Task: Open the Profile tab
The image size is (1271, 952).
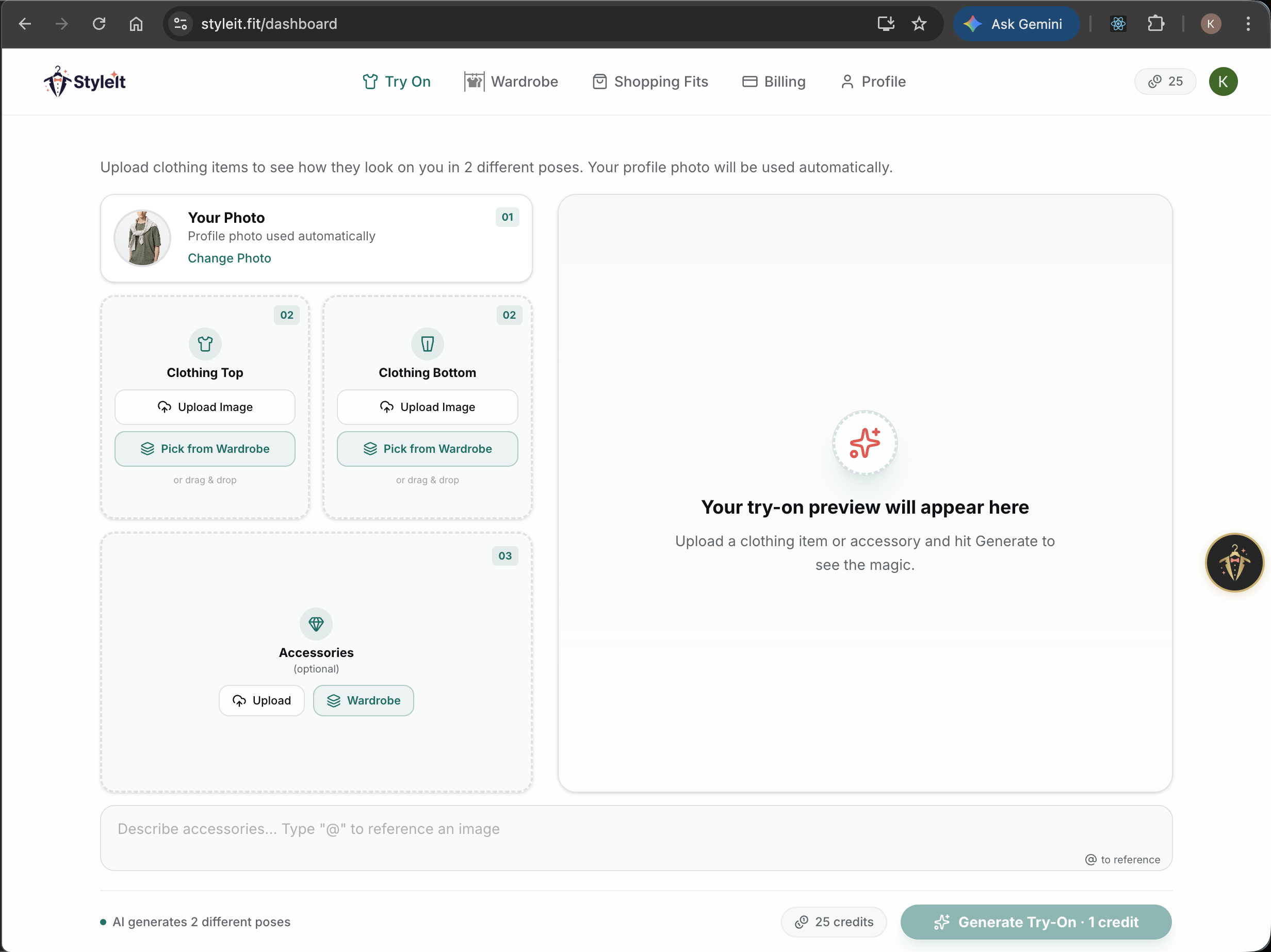Action: 873,81
